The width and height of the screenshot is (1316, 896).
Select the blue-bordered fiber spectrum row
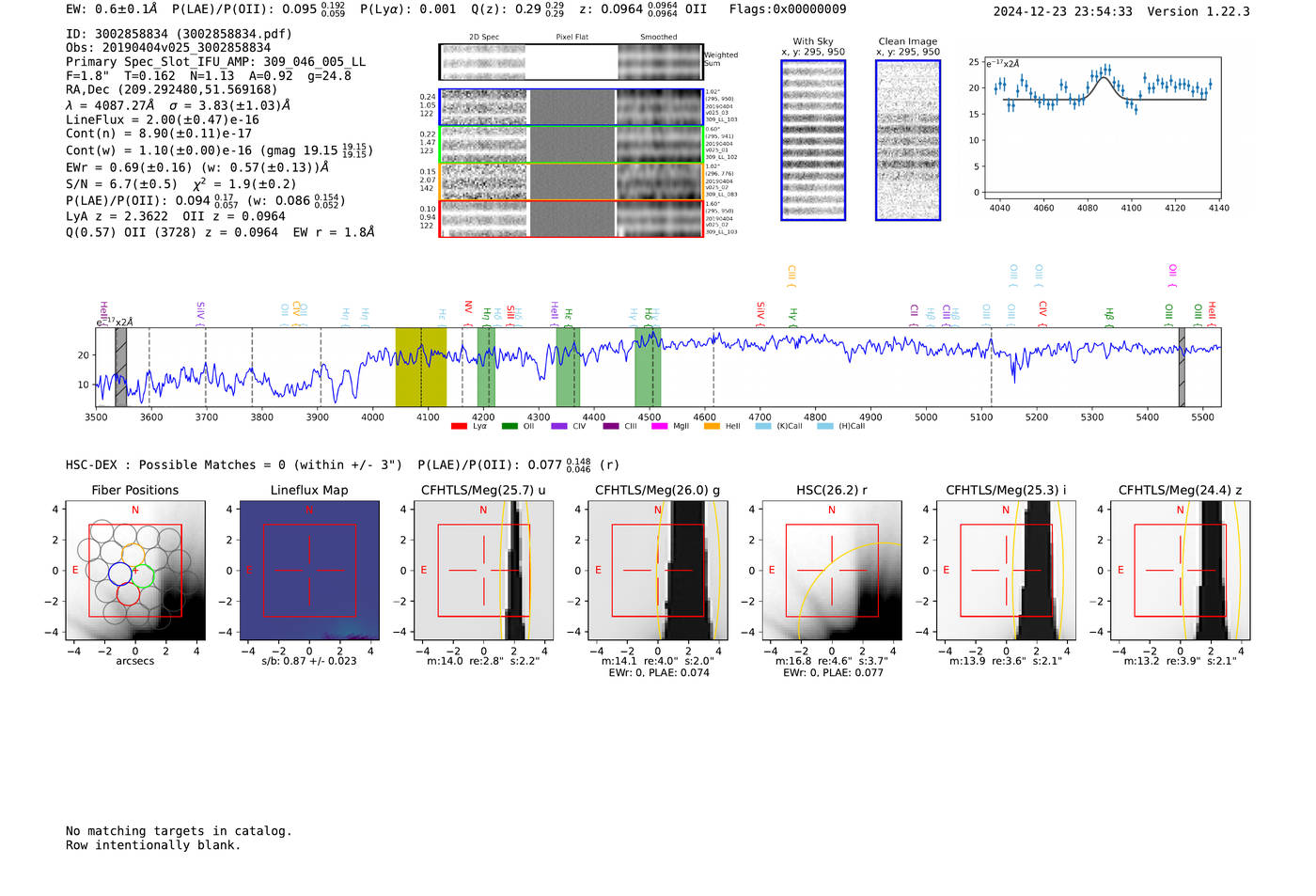pos(572,107)
